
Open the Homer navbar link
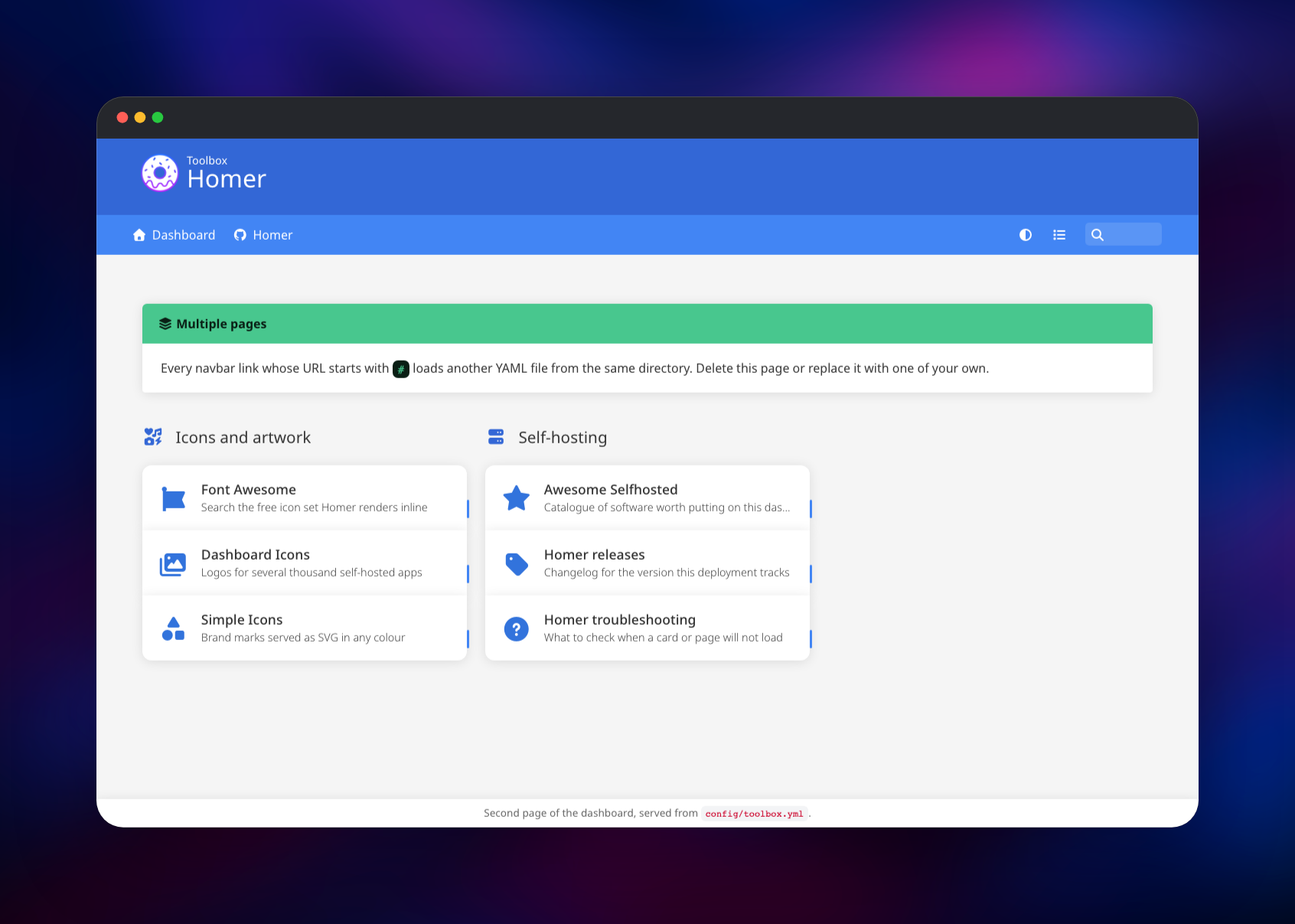263,235
